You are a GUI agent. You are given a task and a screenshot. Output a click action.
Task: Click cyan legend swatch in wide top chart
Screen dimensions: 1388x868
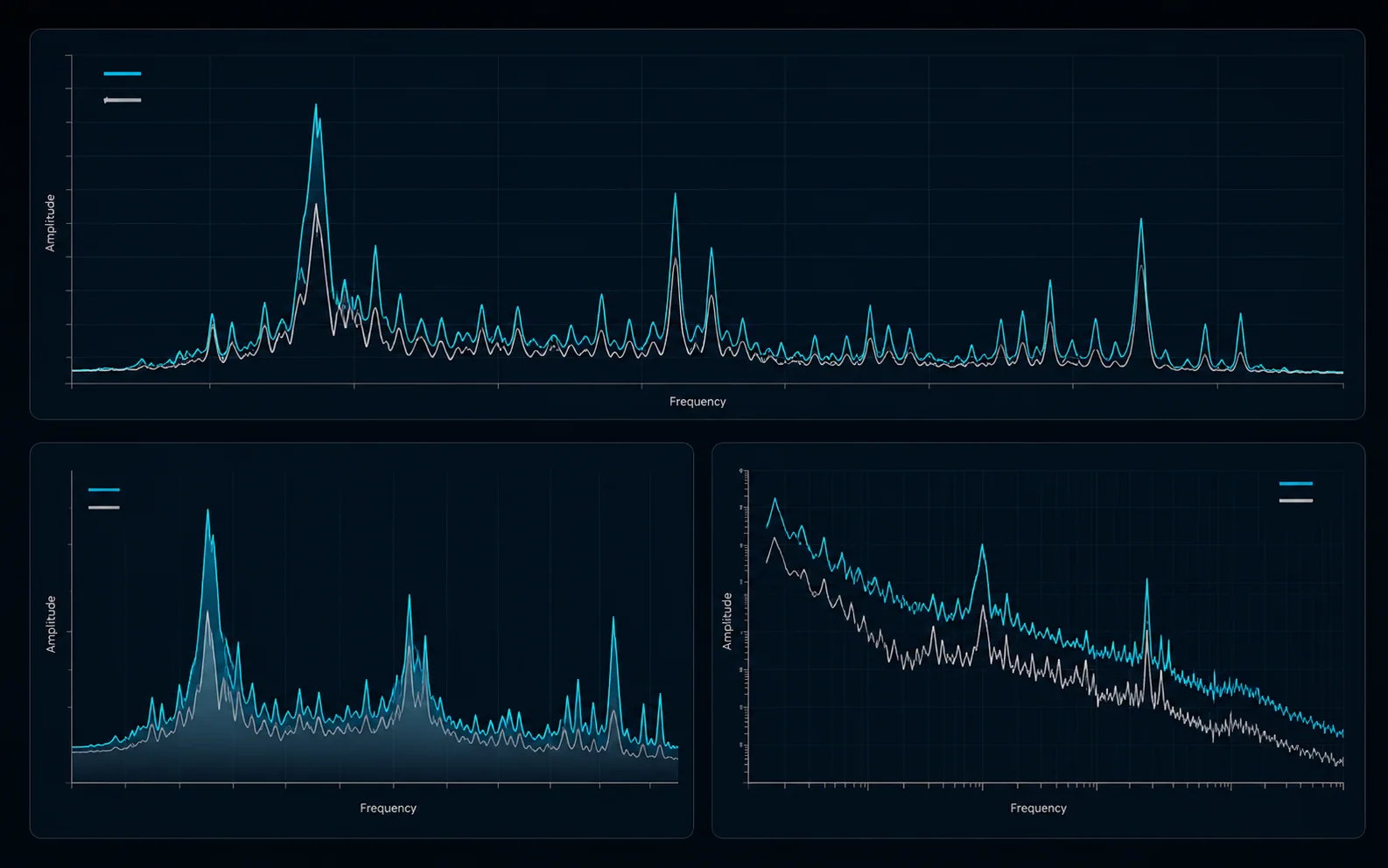click(x=123, y=73)
